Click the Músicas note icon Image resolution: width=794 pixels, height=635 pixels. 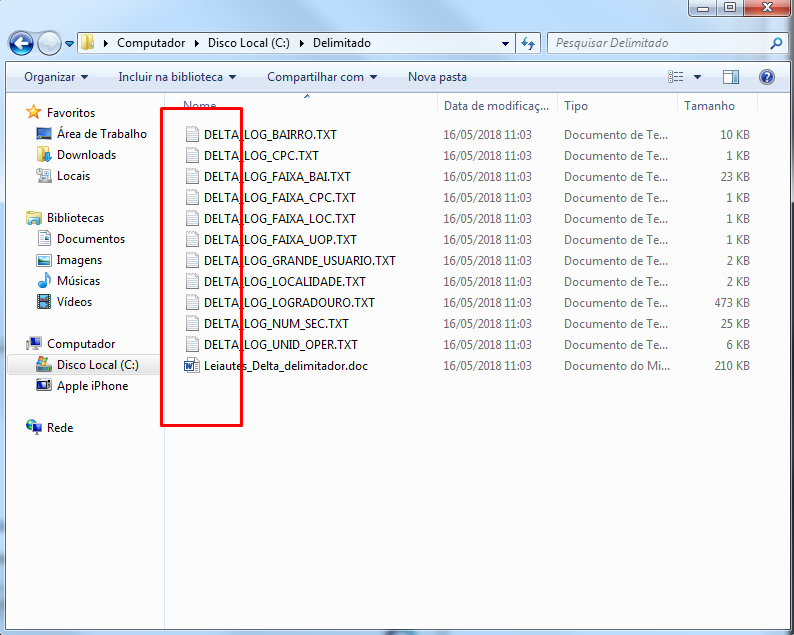click(x=44, y=280)
